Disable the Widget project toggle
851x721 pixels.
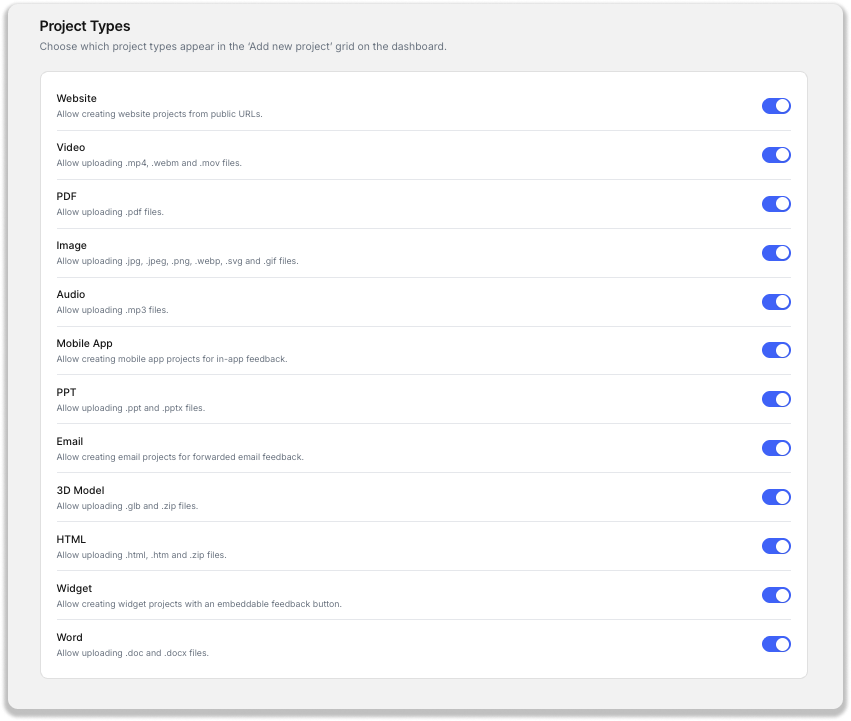776,595
